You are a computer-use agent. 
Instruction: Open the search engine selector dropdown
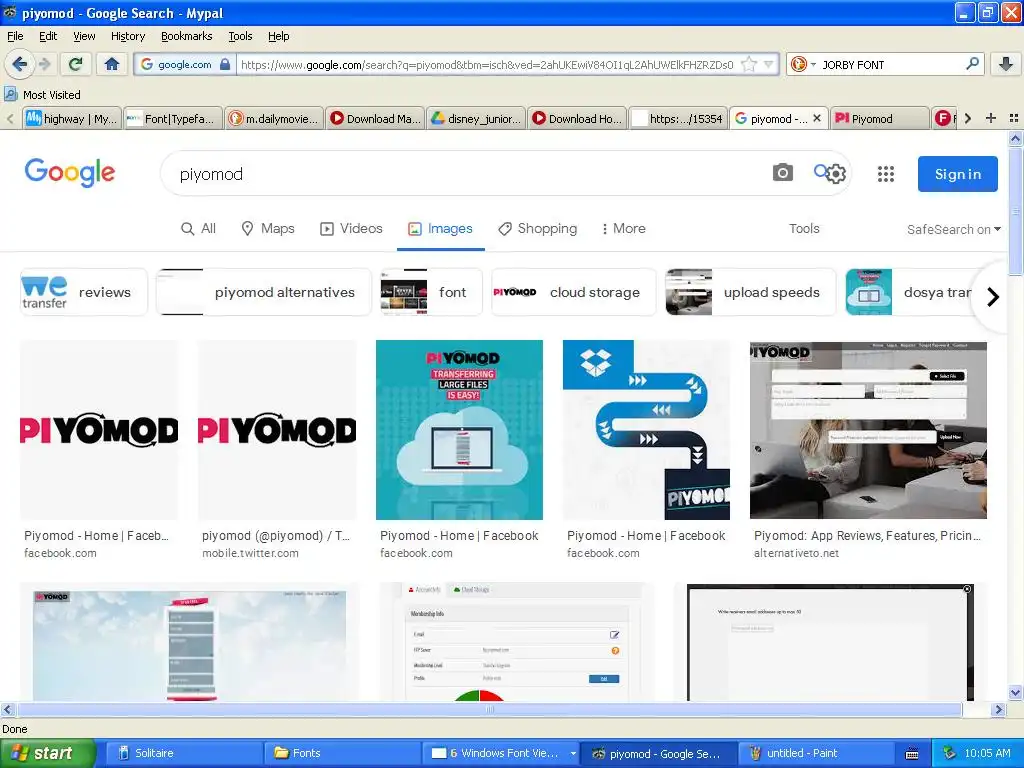pos(803,64)
